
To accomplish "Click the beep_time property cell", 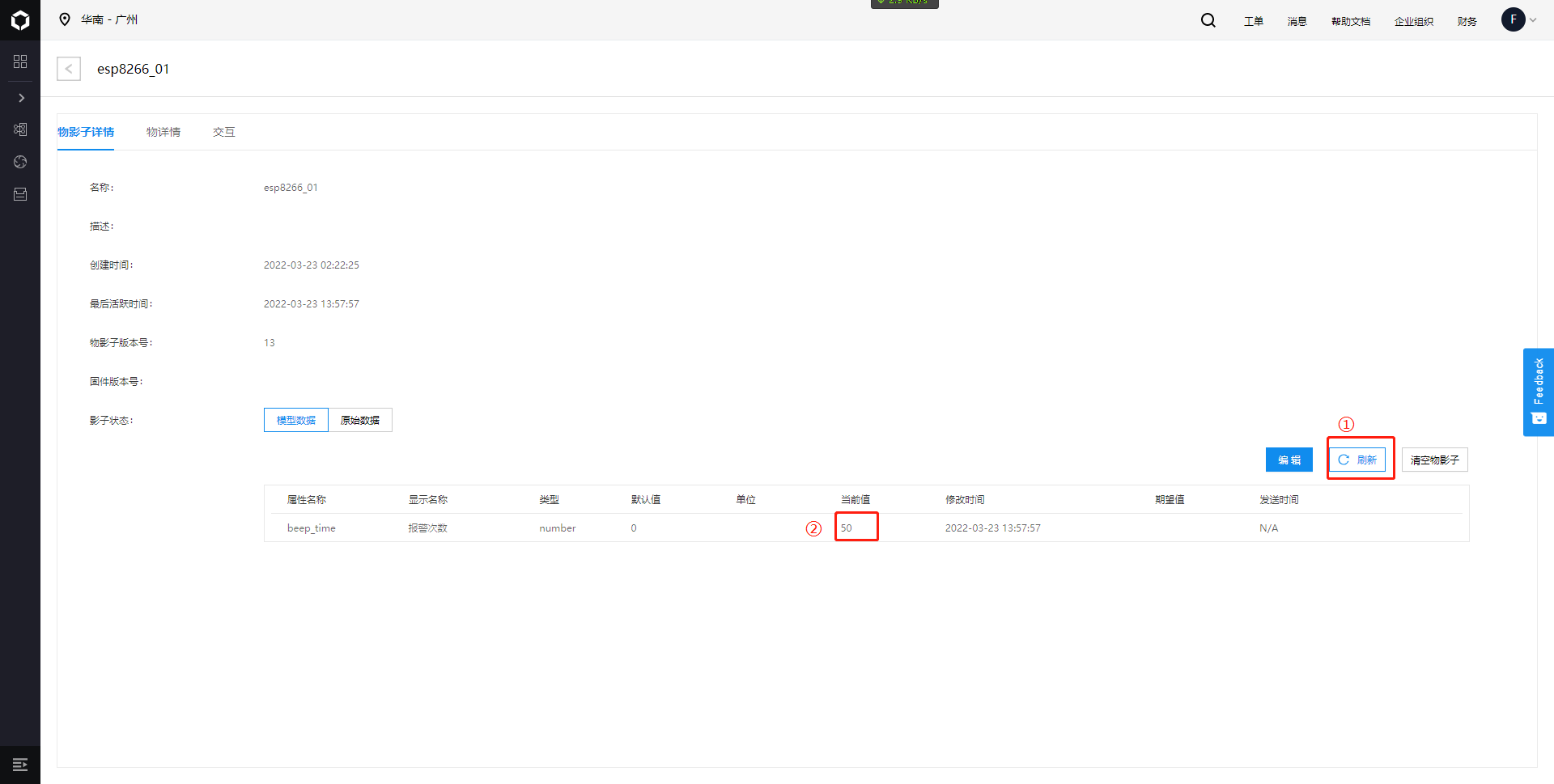I will [312, 528].
